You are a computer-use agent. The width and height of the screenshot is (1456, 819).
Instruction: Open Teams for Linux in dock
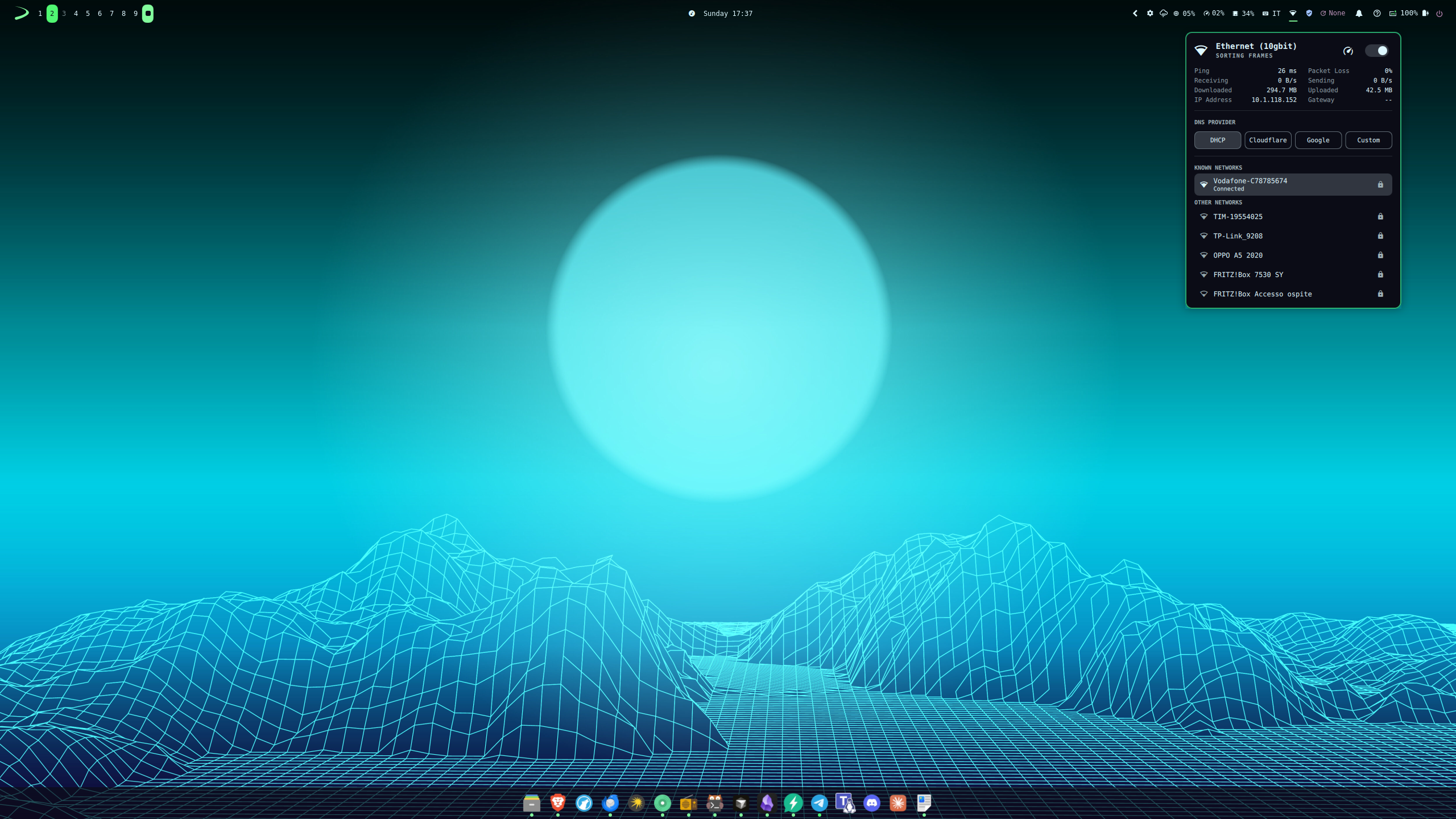click(x=846, y=803)
